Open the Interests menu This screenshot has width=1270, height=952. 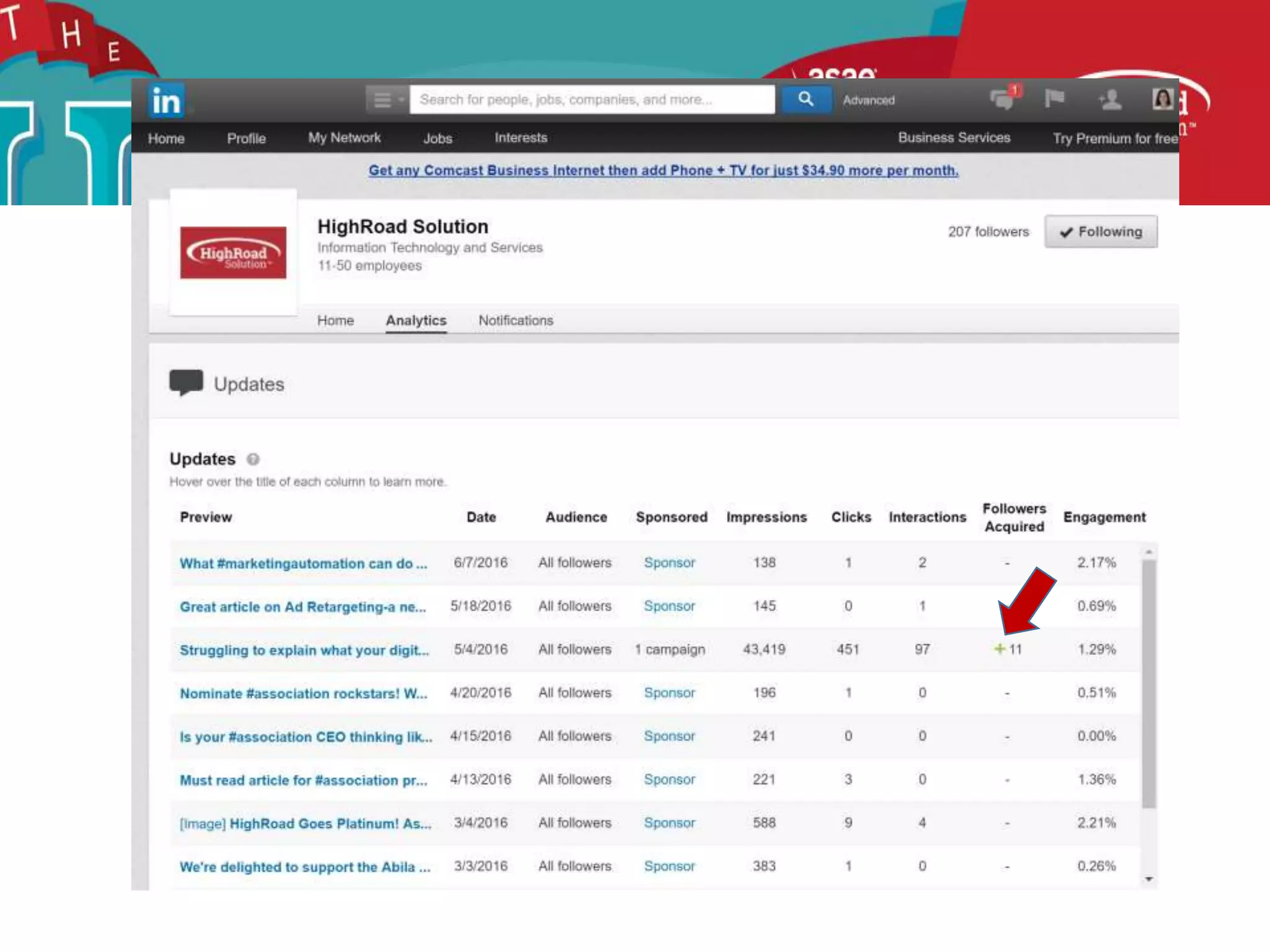click(x=520, y=138)
